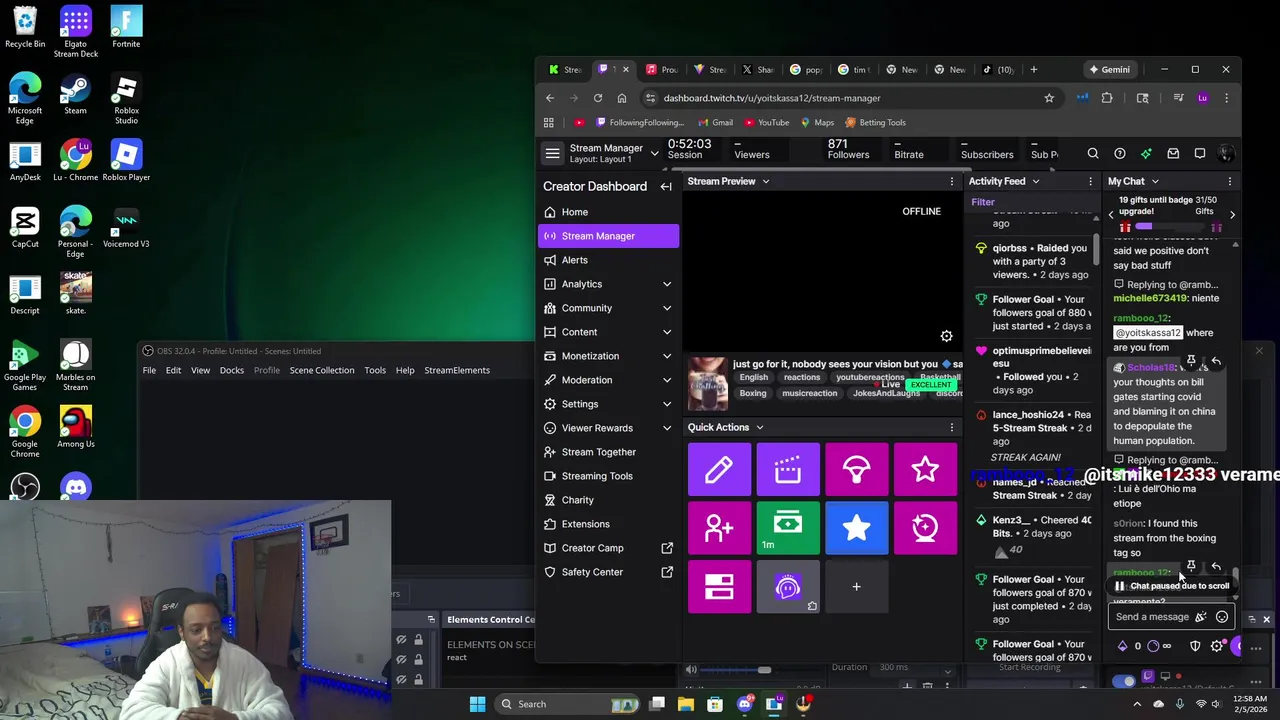
Task: Click the Chrome address bar URL
Action: point(772,98)
